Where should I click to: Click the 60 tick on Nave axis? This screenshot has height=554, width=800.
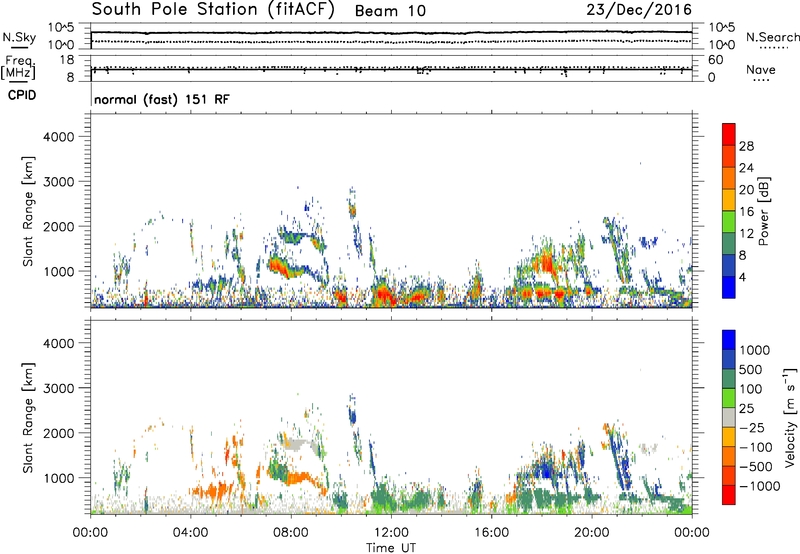[x=715, y=60]
